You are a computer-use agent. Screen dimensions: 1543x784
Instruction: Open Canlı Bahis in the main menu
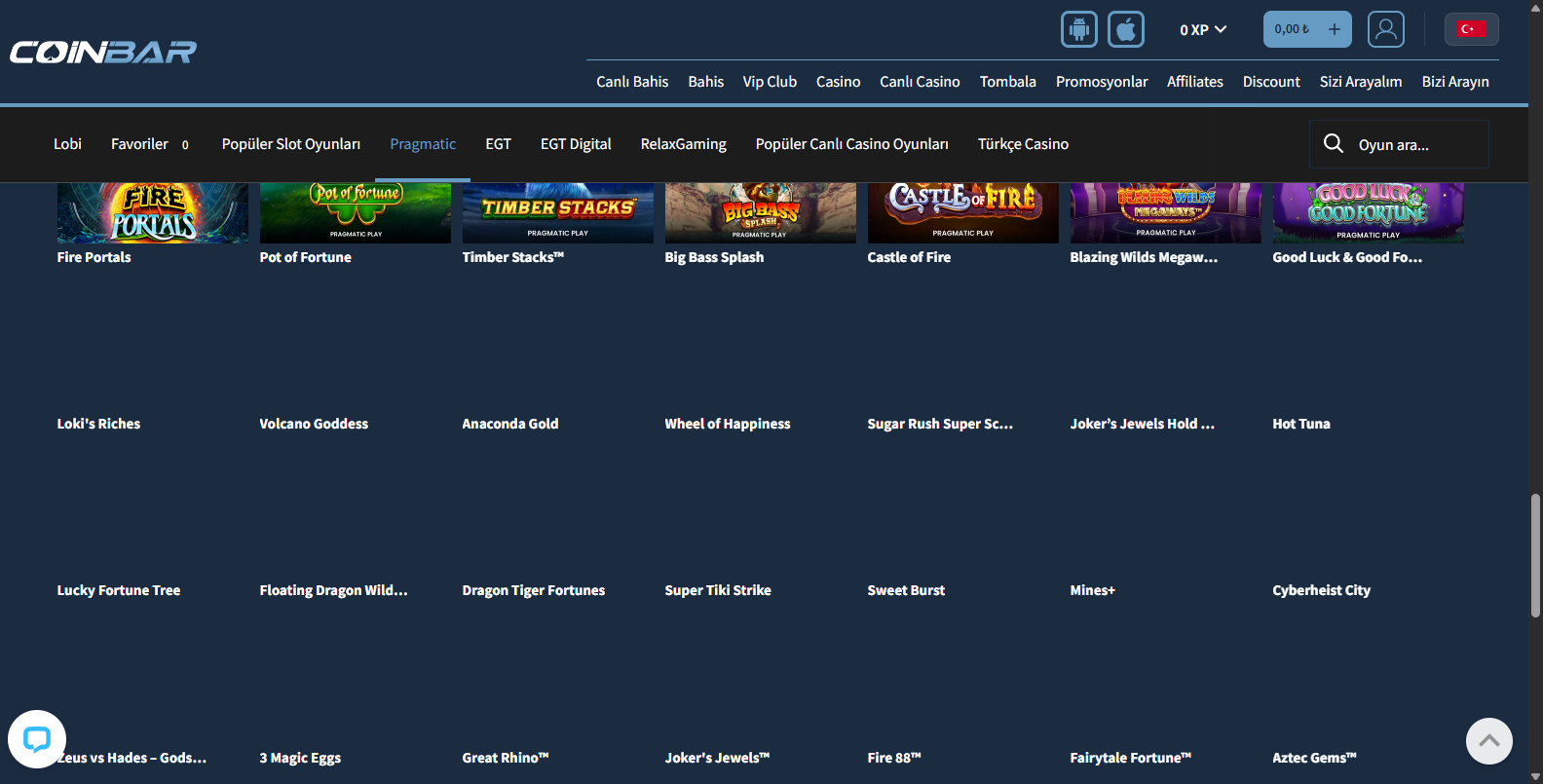point(632,82)
